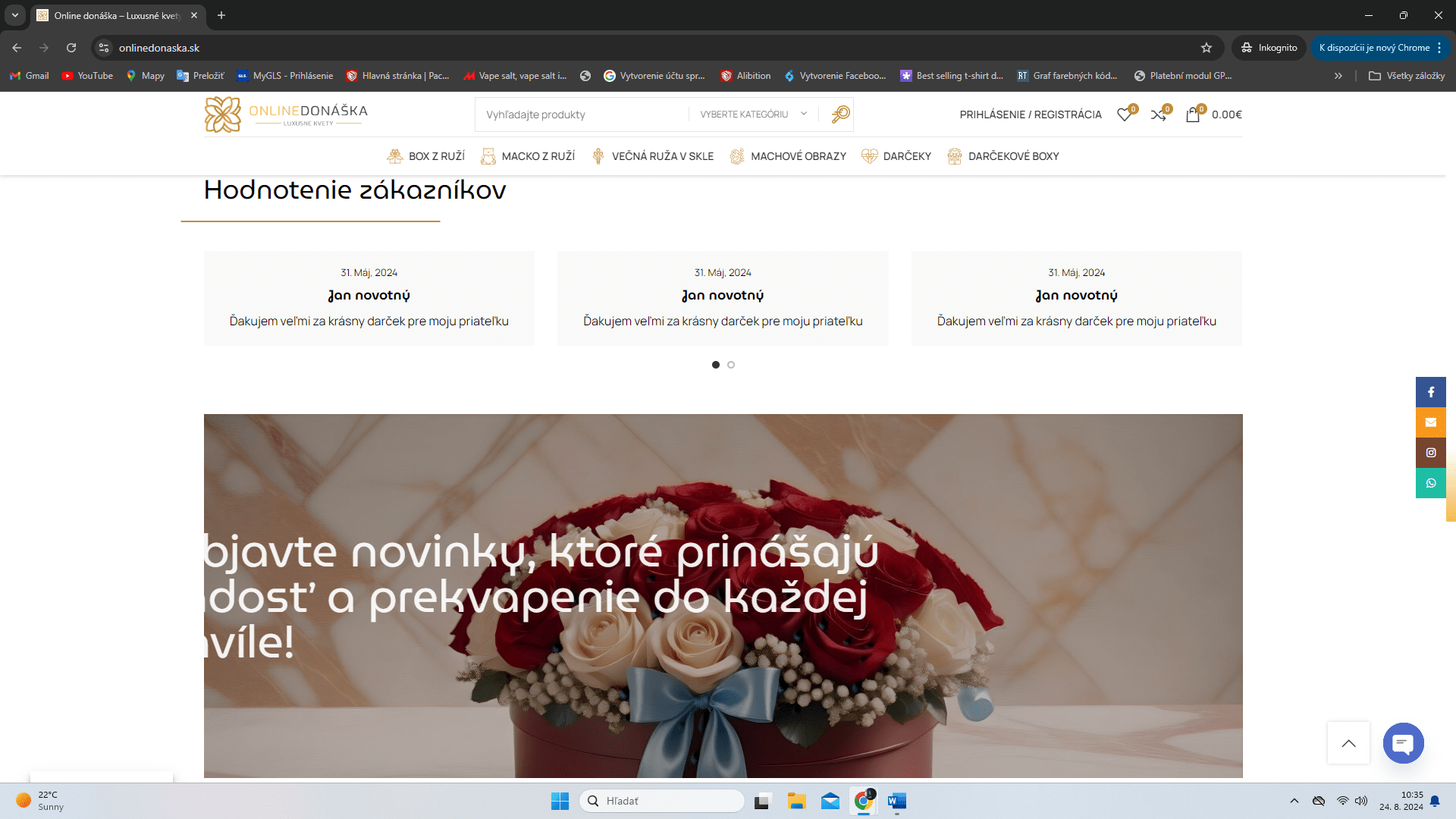1456x819 pixels.
Task: Open Mail app from taskbar
Action: (830, 801)
